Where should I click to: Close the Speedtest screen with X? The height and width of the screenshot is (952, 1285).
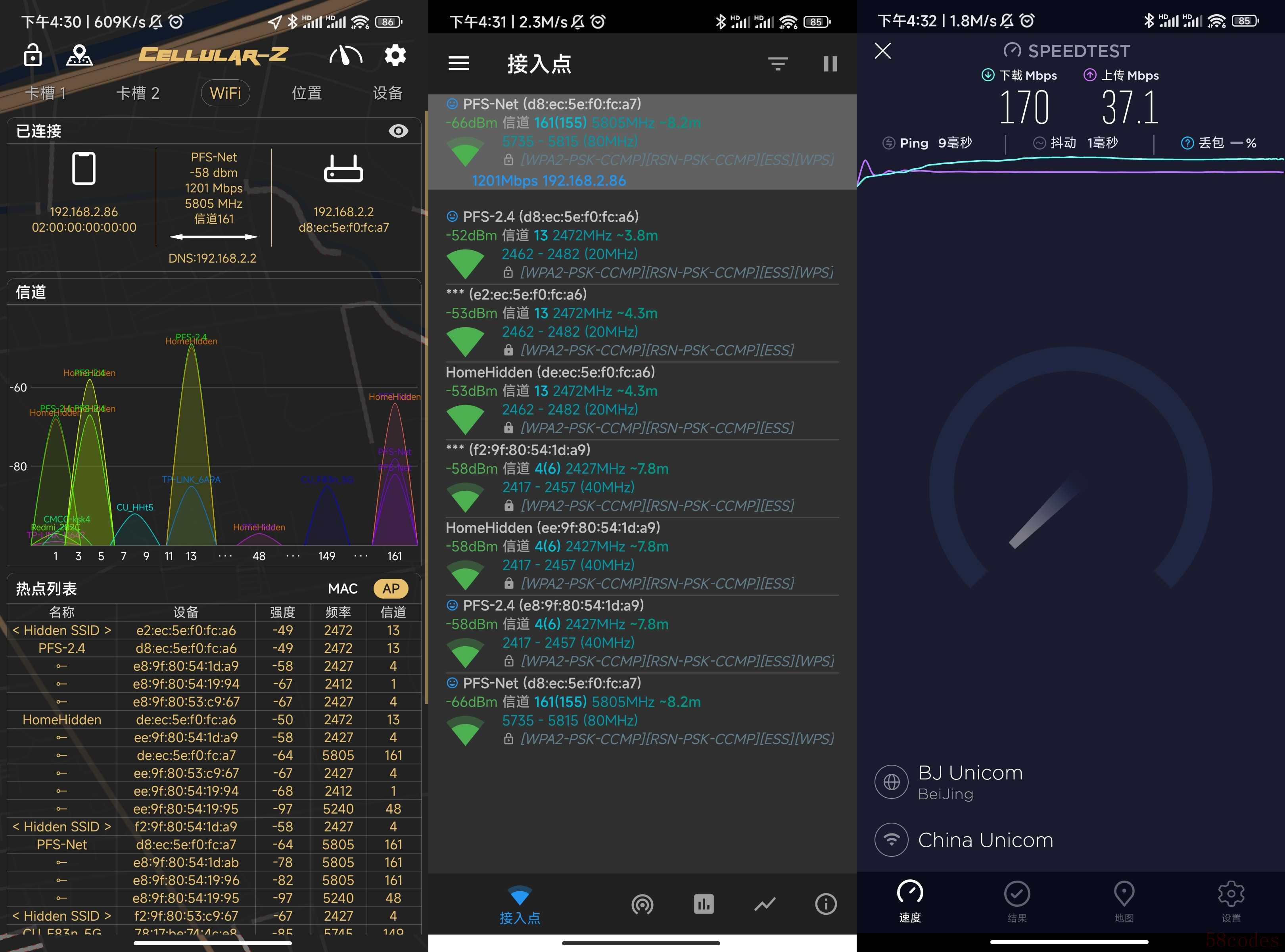882,51
